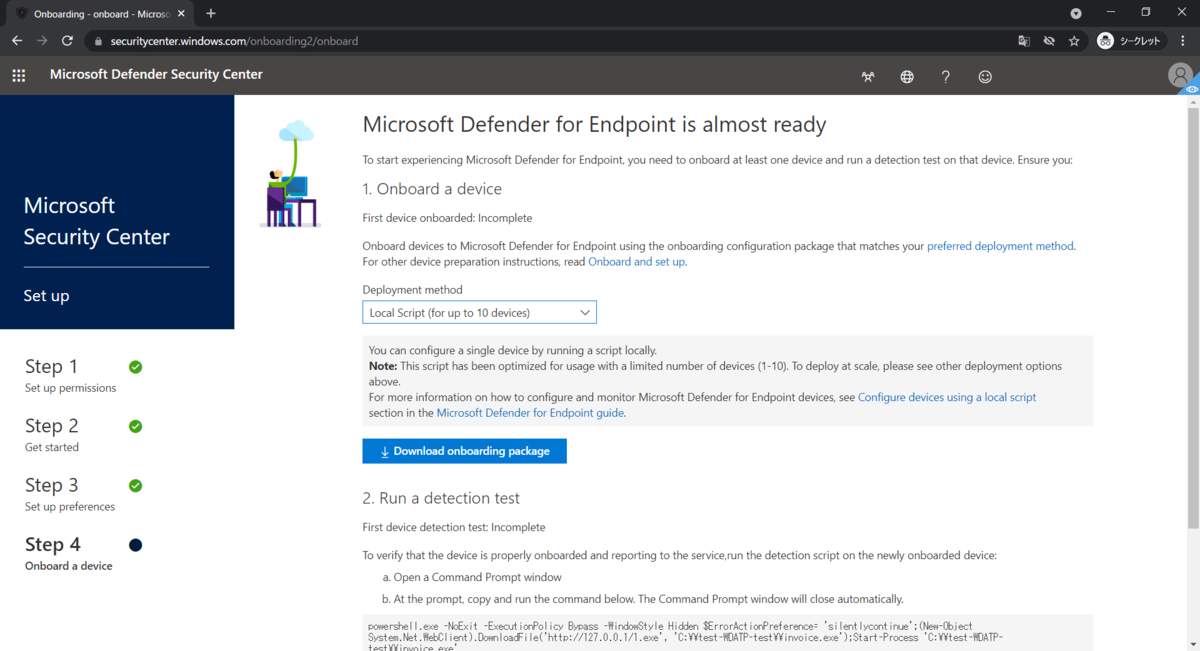Click the Step 3 green checkmark
The height and width of the screenshot is (651, 1200).
pyautogui.click(x=136, y=486)
